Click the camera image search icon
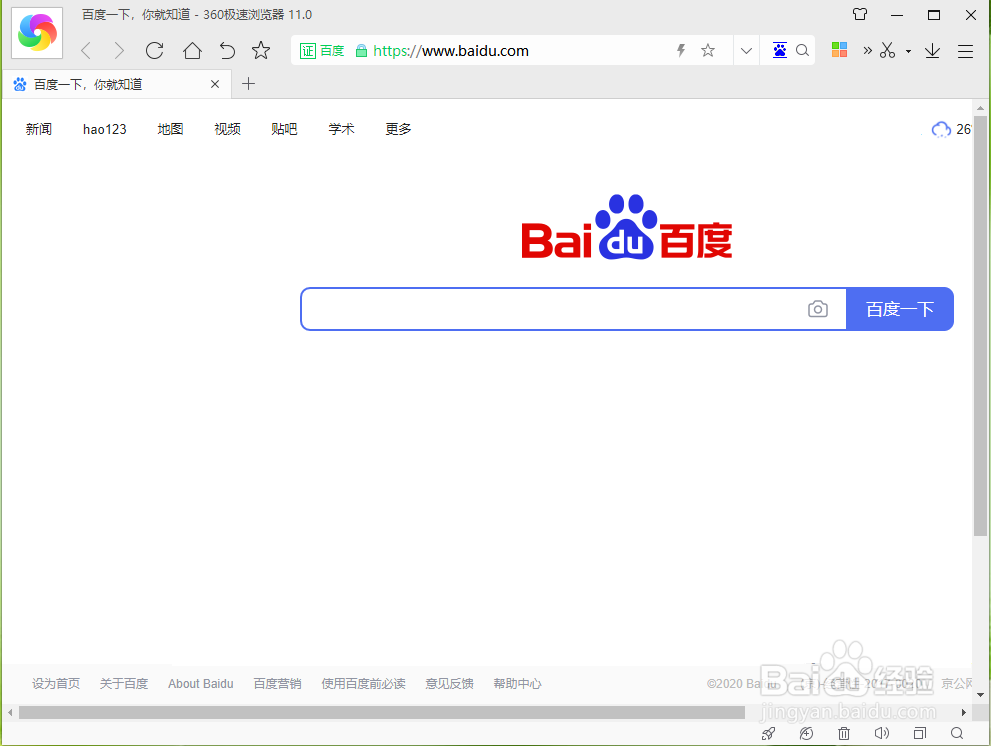This screenshot has height=746, width=991. (x=818, y=309)
